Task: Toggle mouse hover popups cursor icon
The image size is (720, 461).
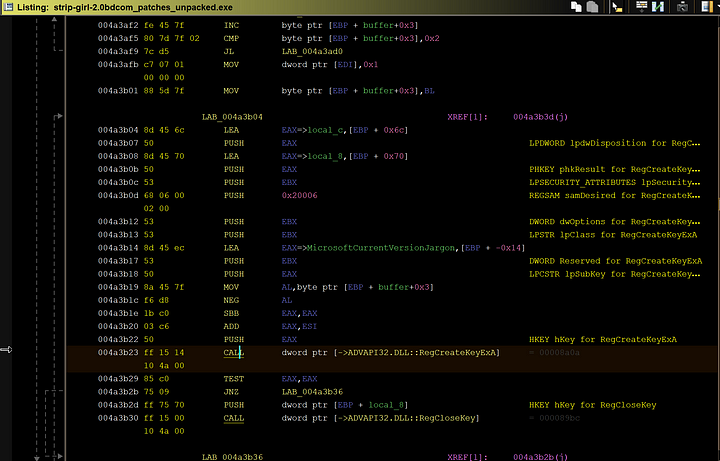Action: 617,7
